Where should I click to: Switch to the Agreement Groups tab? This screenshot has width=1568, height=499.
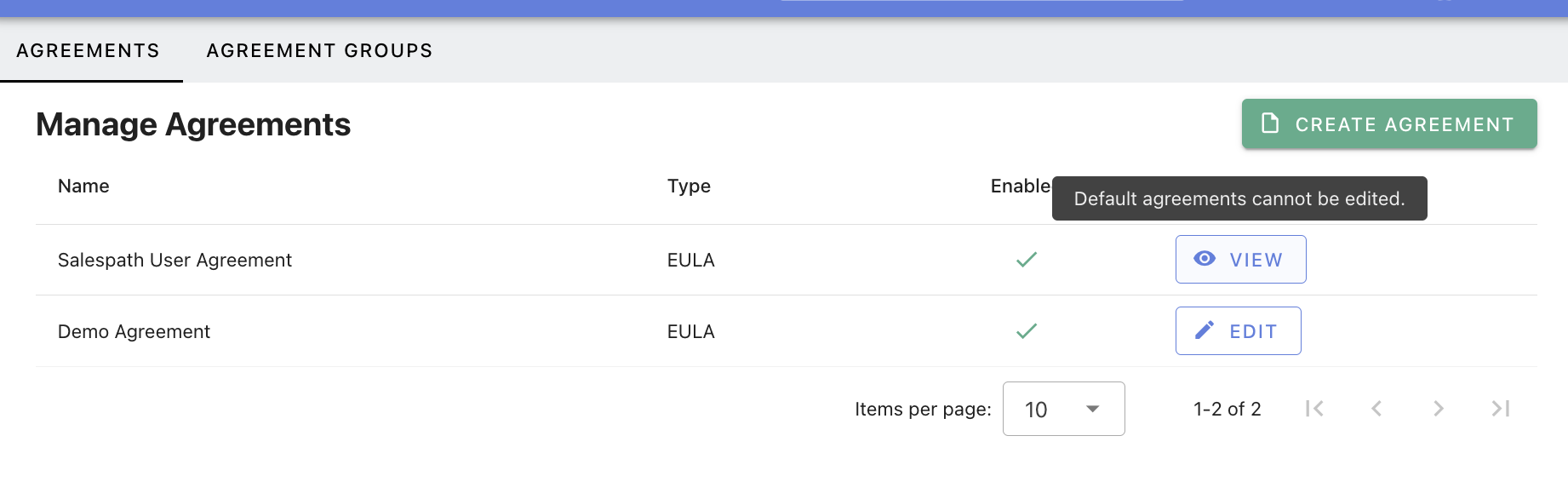(x=319, y=50)
